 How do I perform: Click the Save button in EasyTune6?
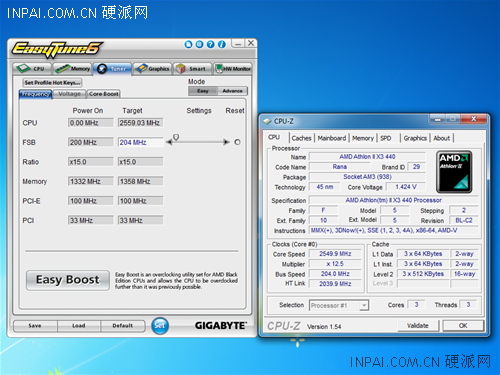(35, 326)
